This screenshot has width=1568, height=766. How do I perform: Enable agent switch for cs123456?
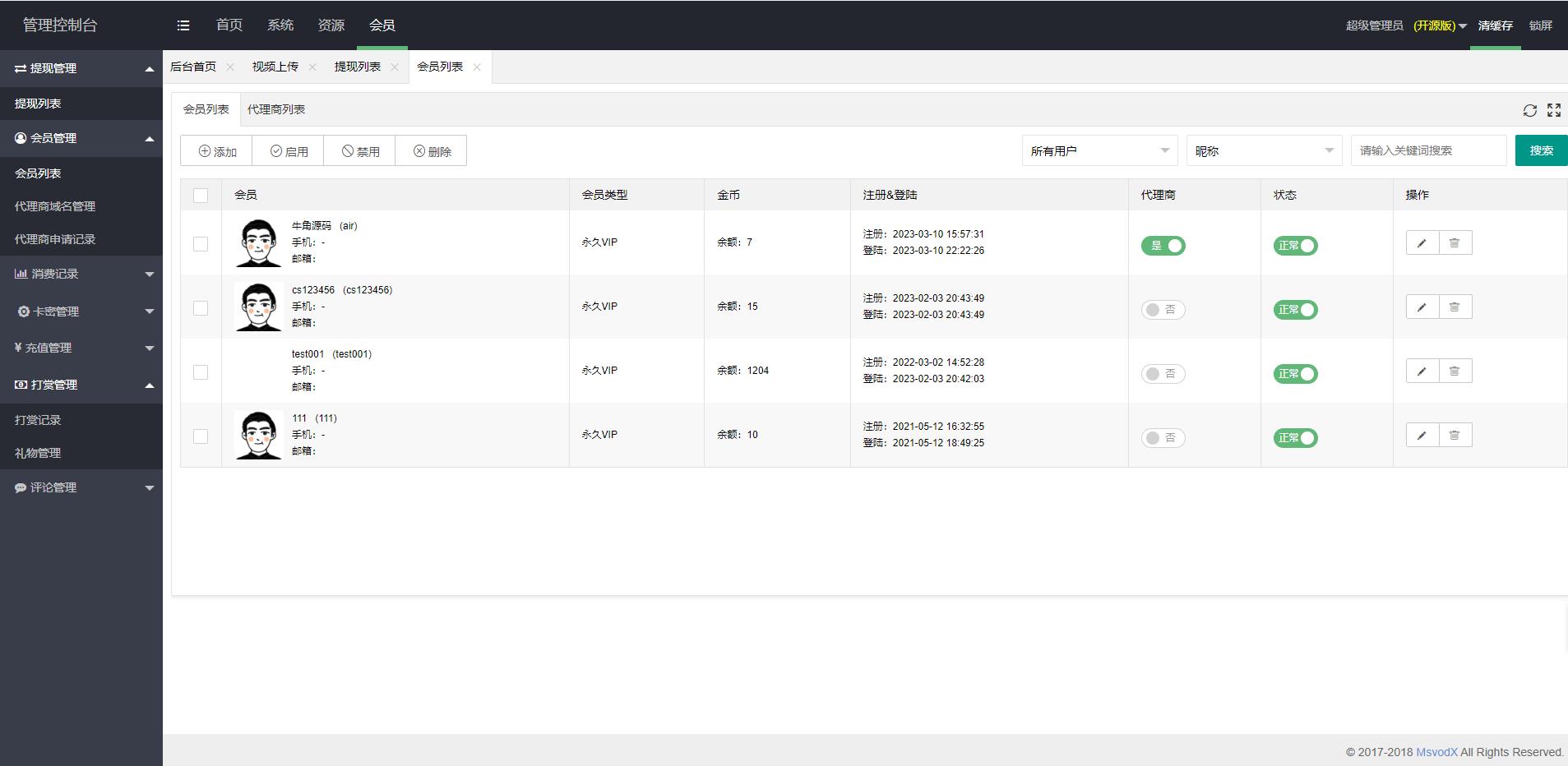(x=1163, y=310)
